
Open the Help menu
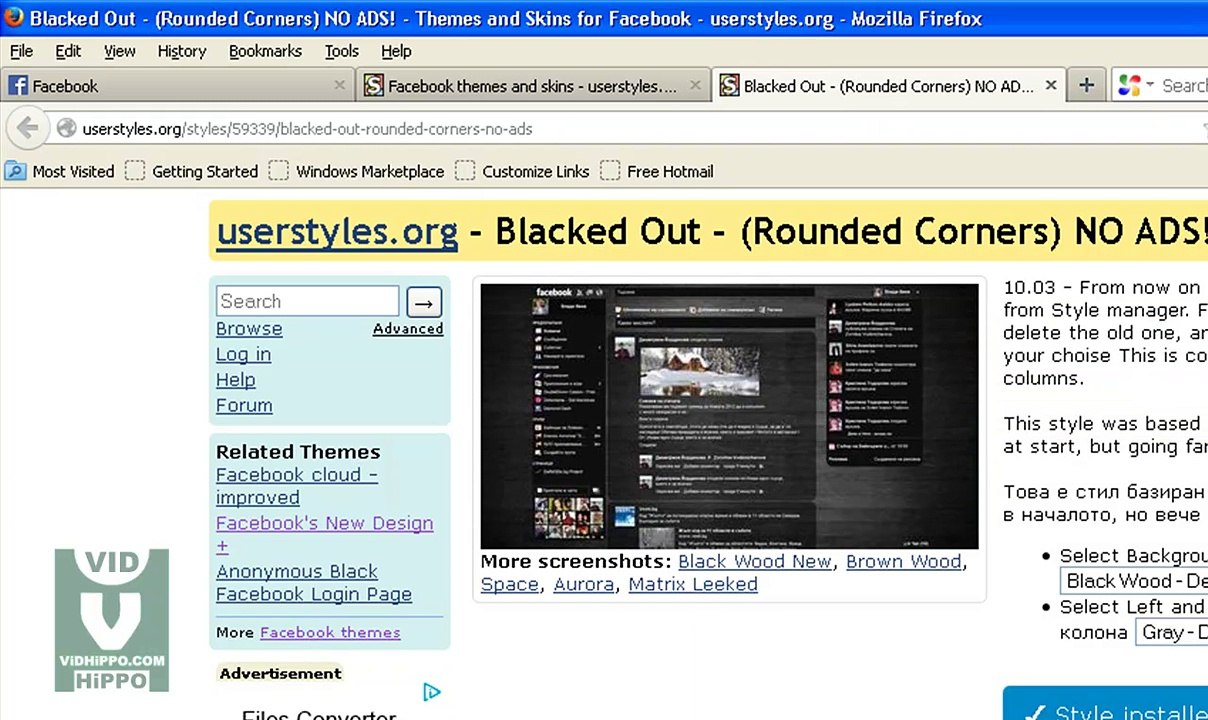click(396, 51)
